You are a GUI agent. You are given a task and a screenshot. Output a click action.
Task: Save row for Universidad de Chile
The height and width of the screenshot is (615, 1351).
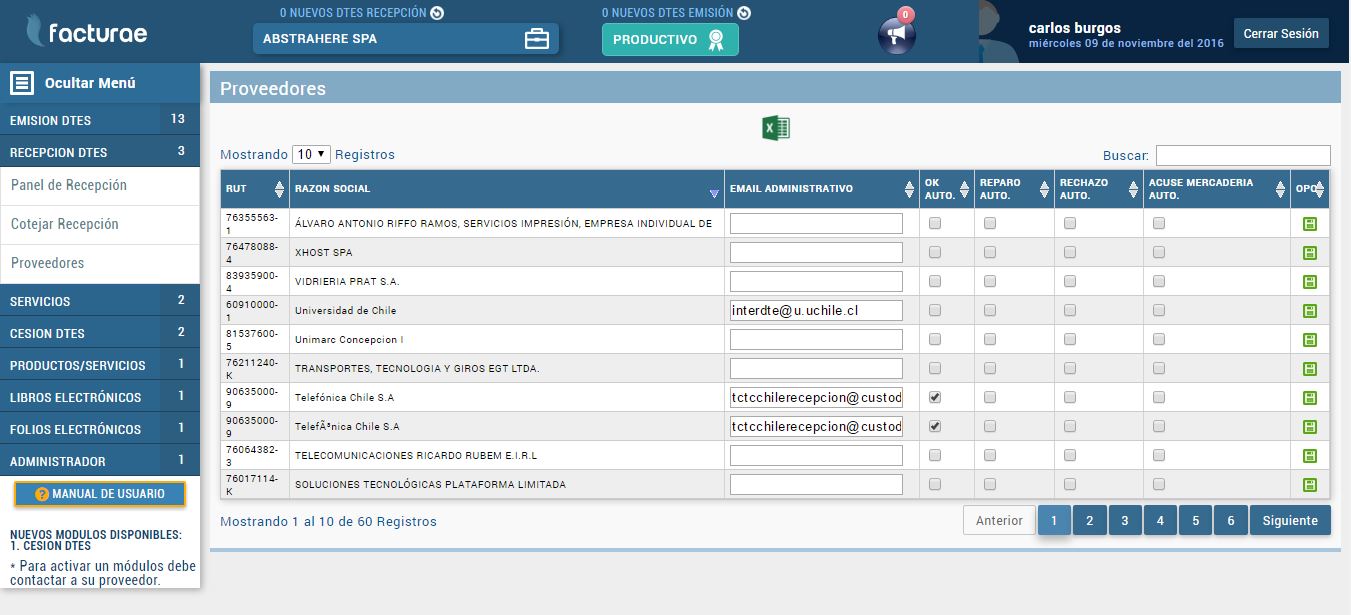(1310, 311)
